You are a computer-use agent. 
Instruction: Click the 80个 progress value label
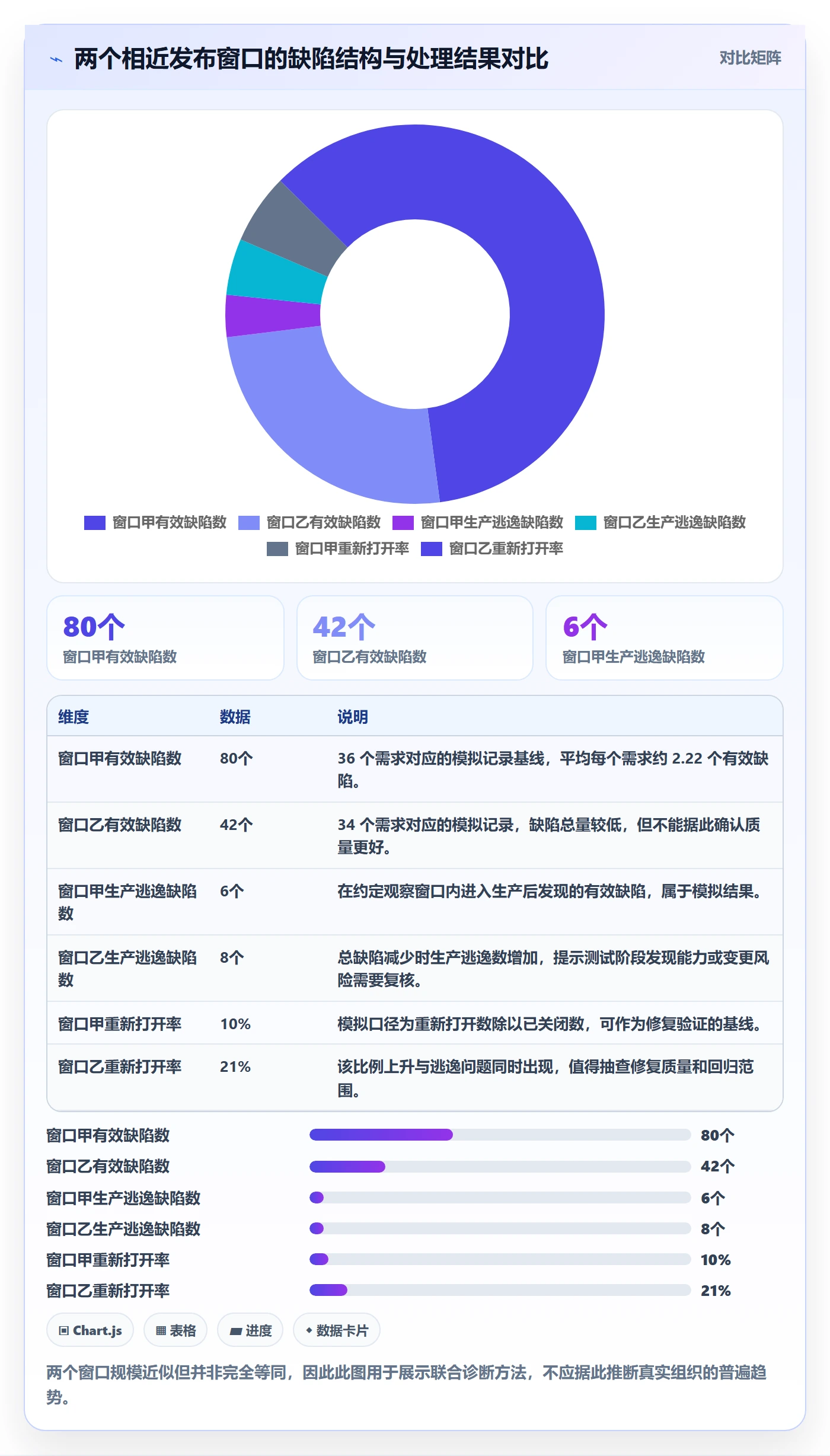(717, 1135)
